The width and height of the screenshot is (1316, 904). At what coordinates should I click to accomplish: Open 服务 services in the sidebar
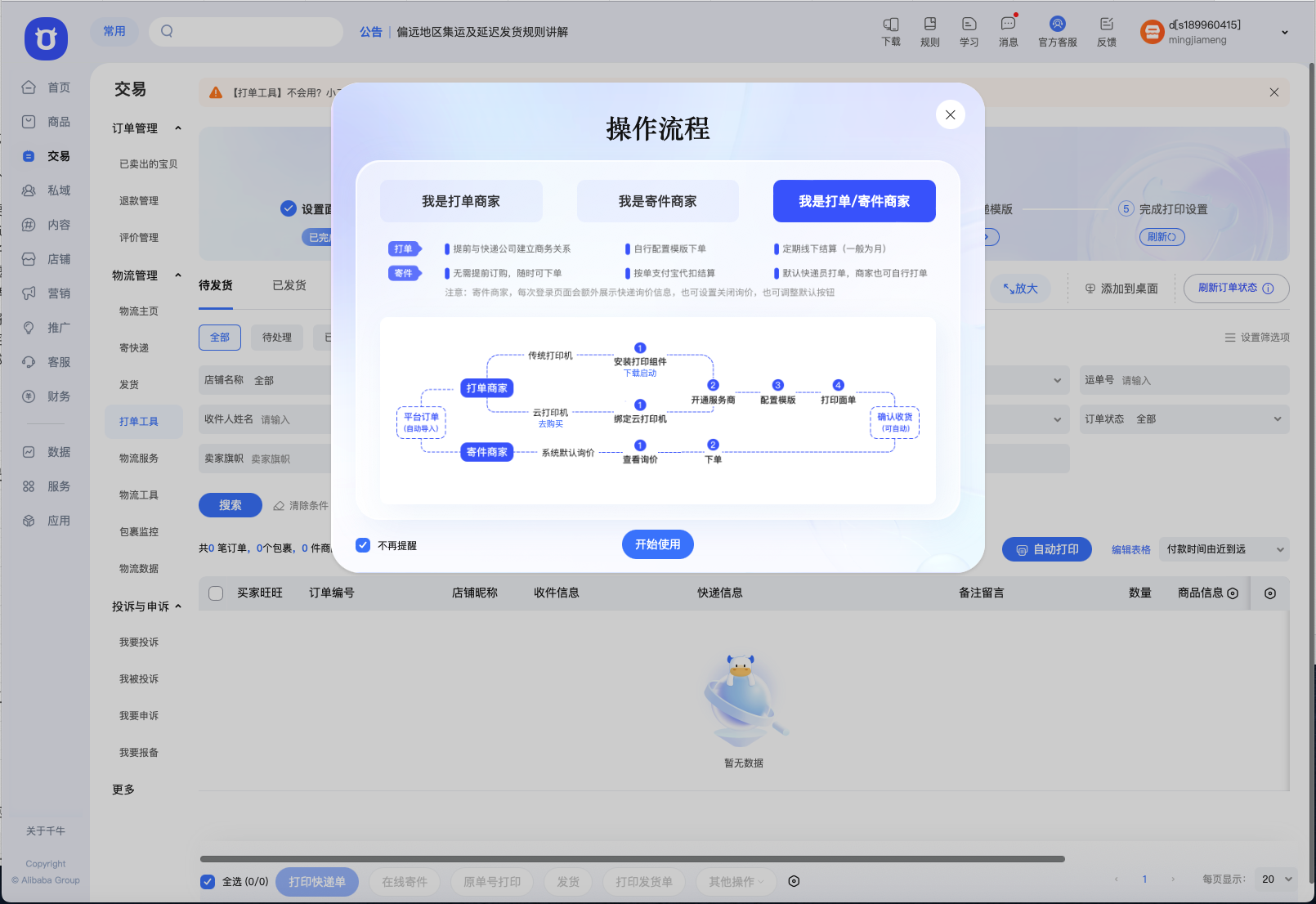[x=46, y=486]
